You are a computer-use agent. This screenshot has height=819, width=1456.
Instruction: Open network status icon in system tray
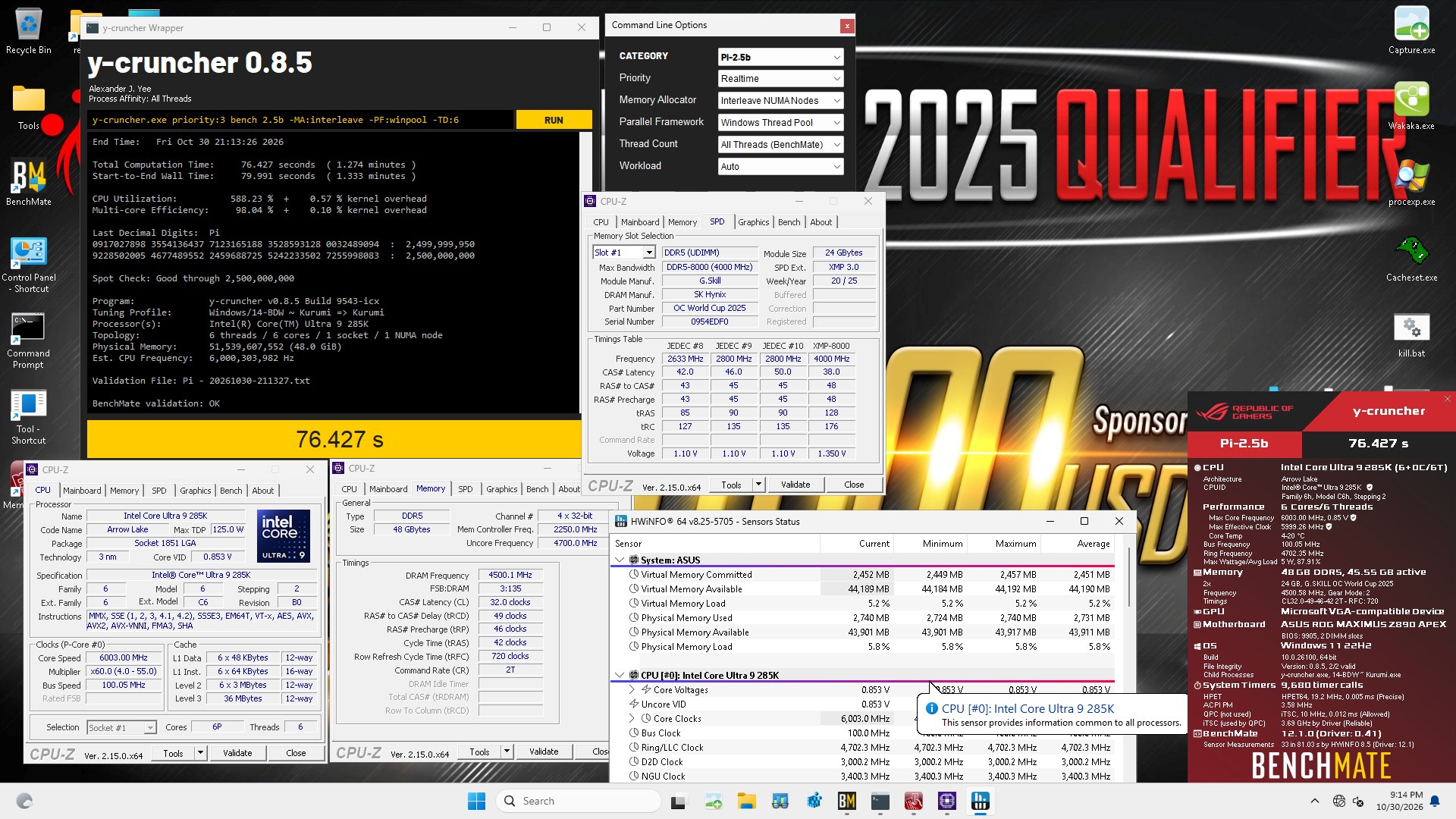[x=1339, y=801]
